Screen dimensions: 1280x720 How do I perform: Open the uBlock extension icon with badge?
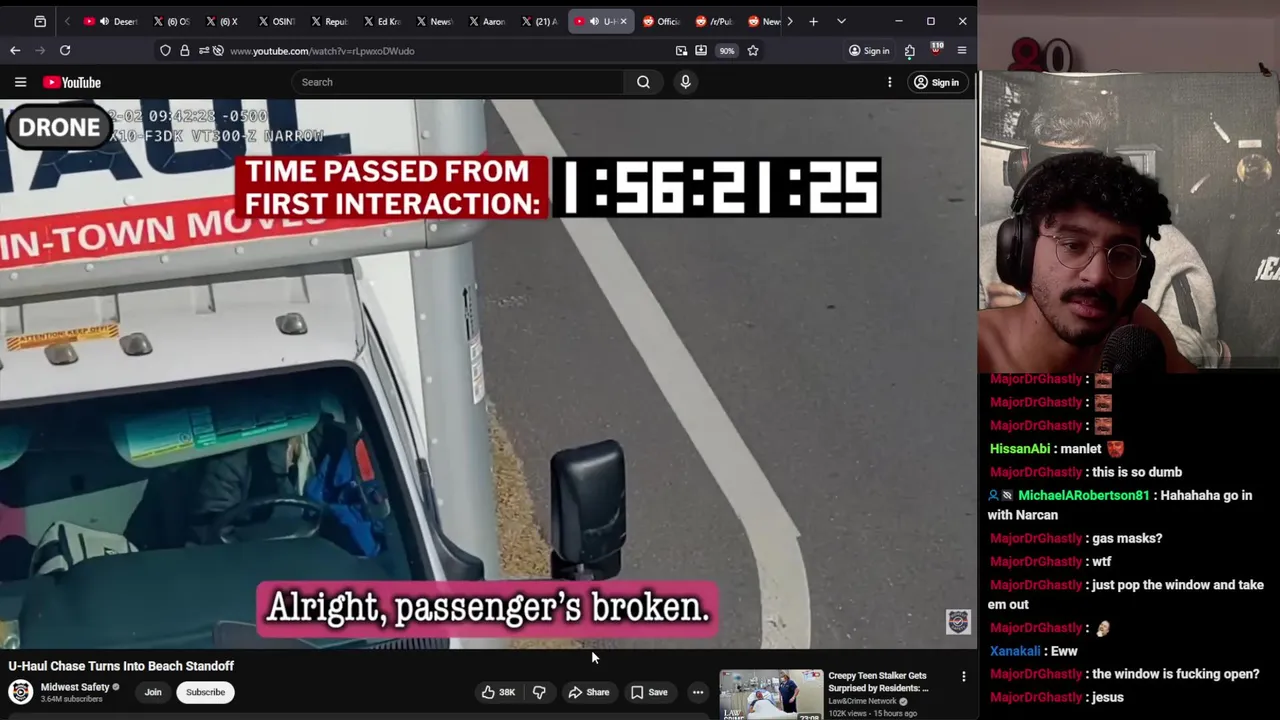click(x=936, y=49)
